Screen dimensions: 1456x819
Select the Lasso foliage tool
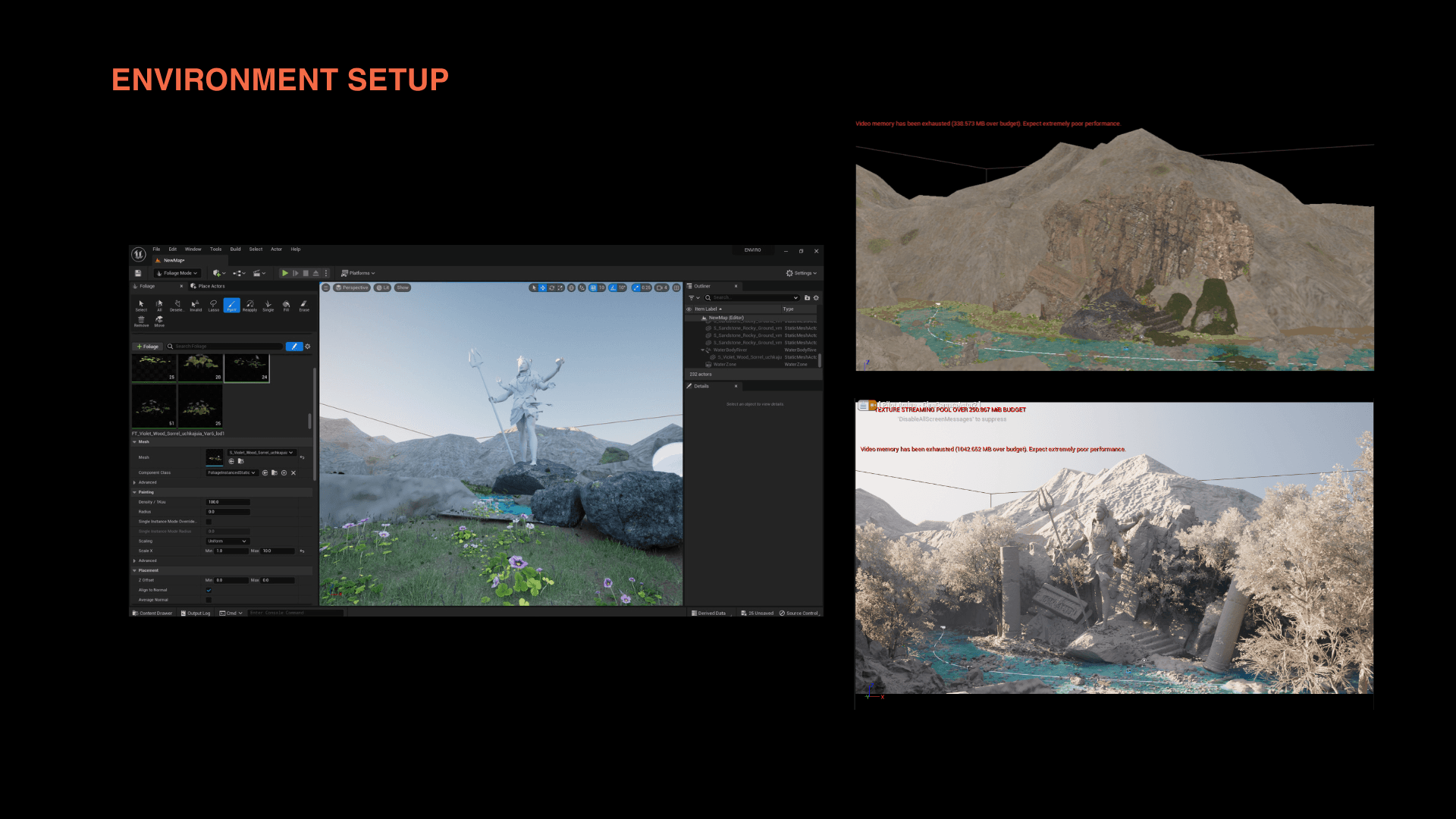pyautogui.click(x=213, y=305)
